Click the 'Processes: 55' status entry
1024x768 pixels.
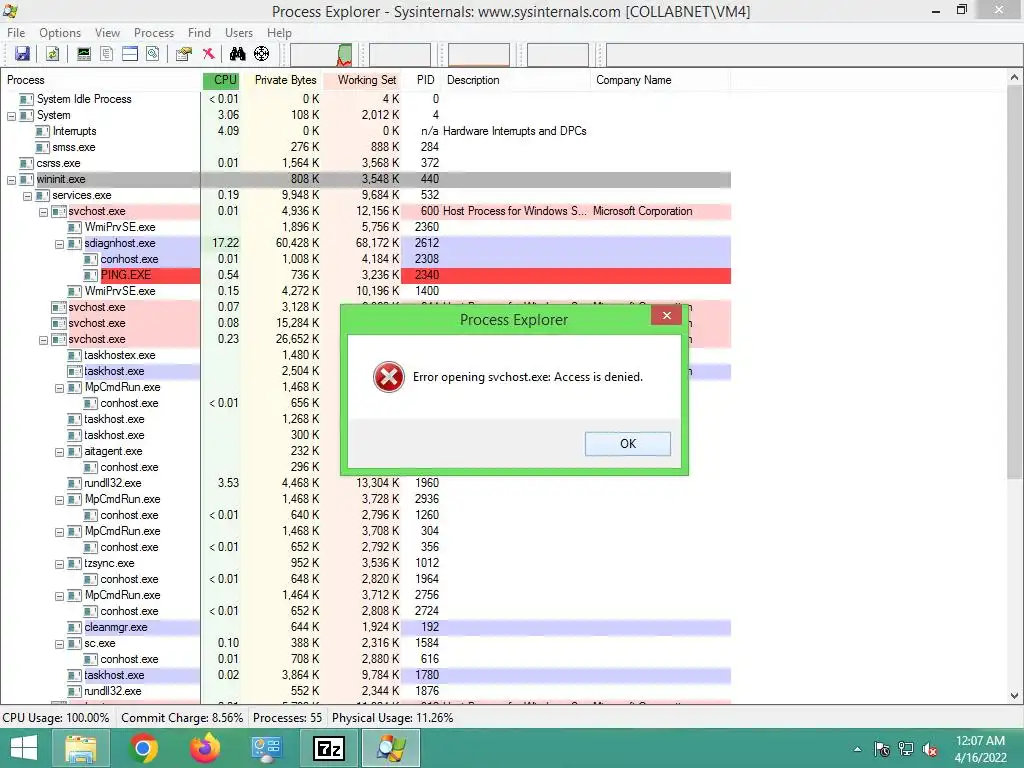[287, 718]
